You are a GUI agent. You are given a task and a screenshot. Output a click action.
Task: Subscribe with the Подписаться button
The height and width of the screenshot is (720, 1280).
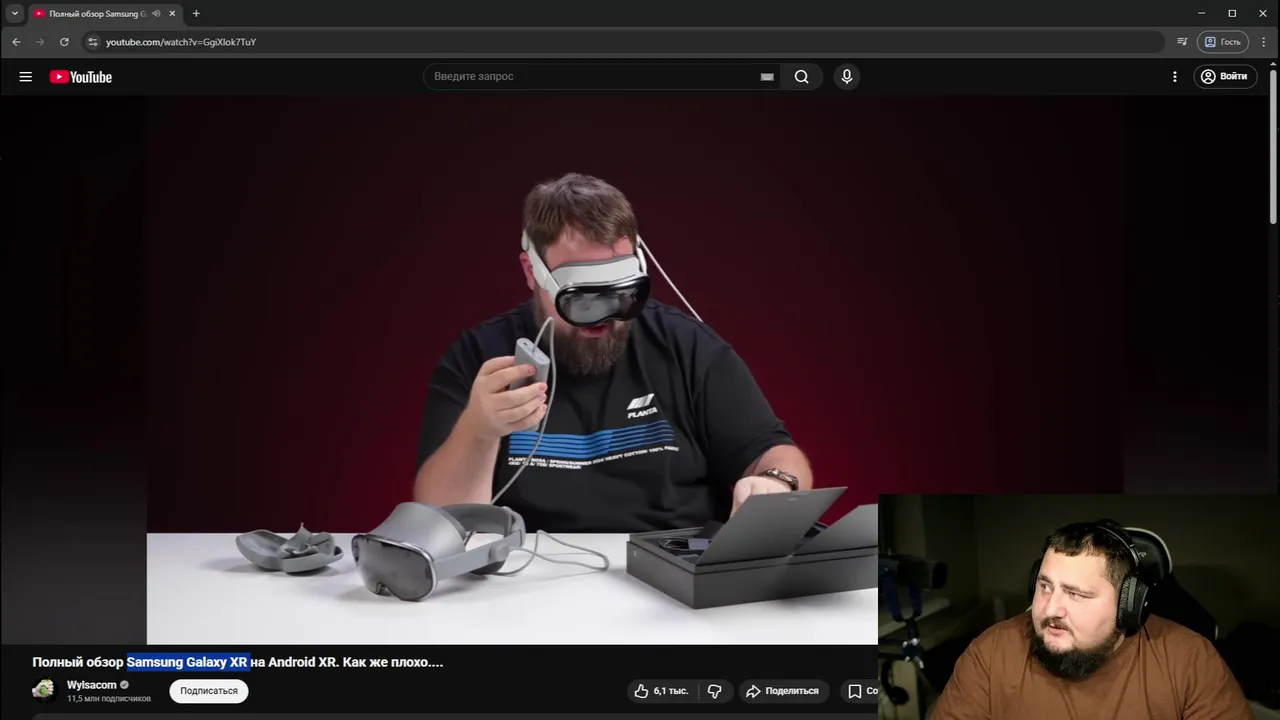[209, 691]
